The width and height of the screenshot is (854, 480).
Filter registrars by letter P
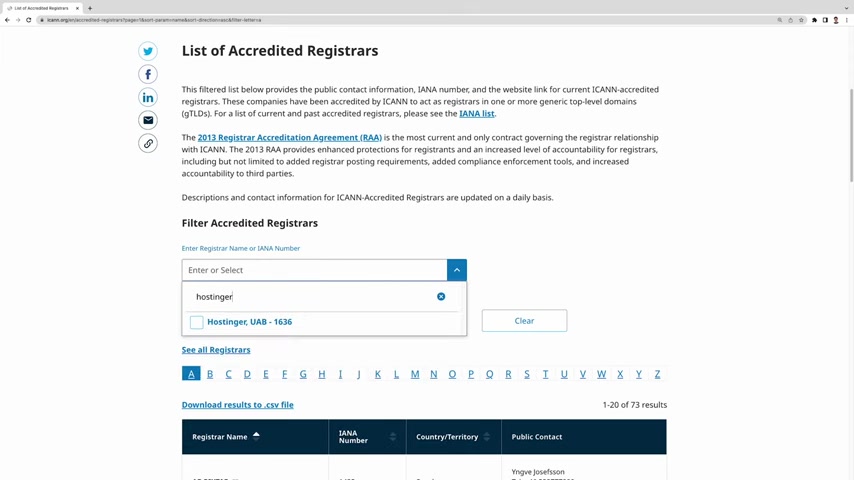click(x=471, y=374)
